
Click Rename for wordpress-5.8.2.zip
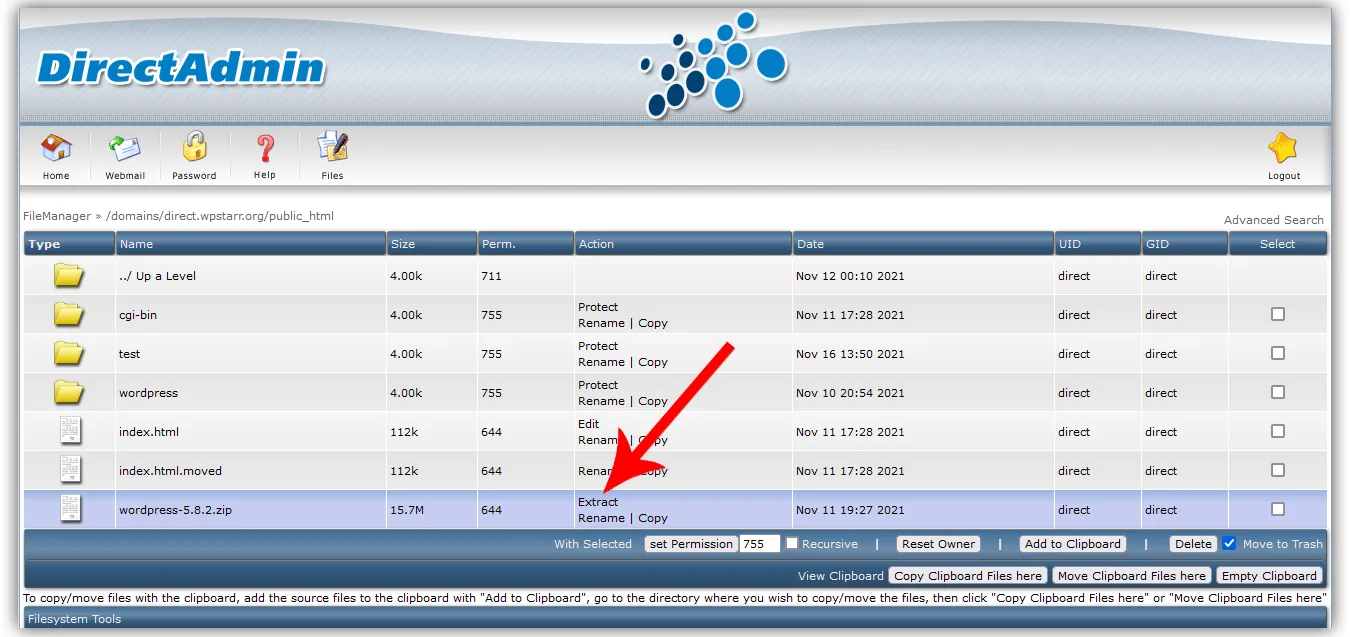coord(601,517)
